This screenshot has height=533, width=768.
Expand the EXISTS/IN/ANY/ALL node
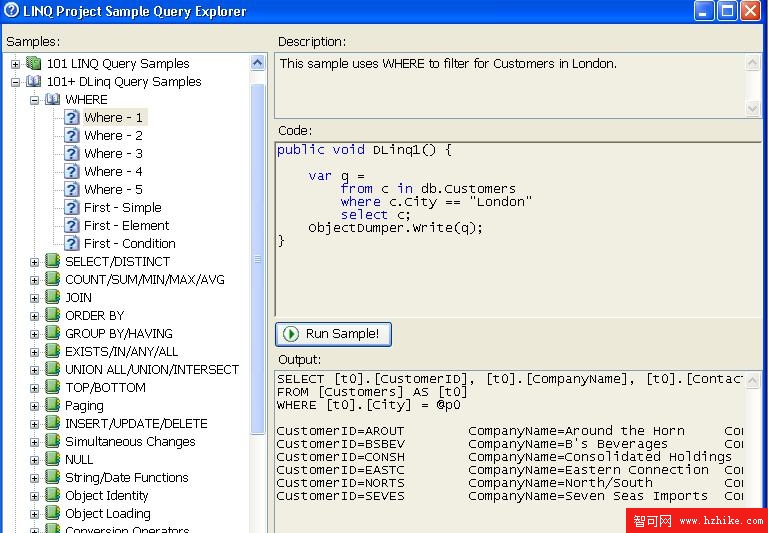[x=34, y=352]
